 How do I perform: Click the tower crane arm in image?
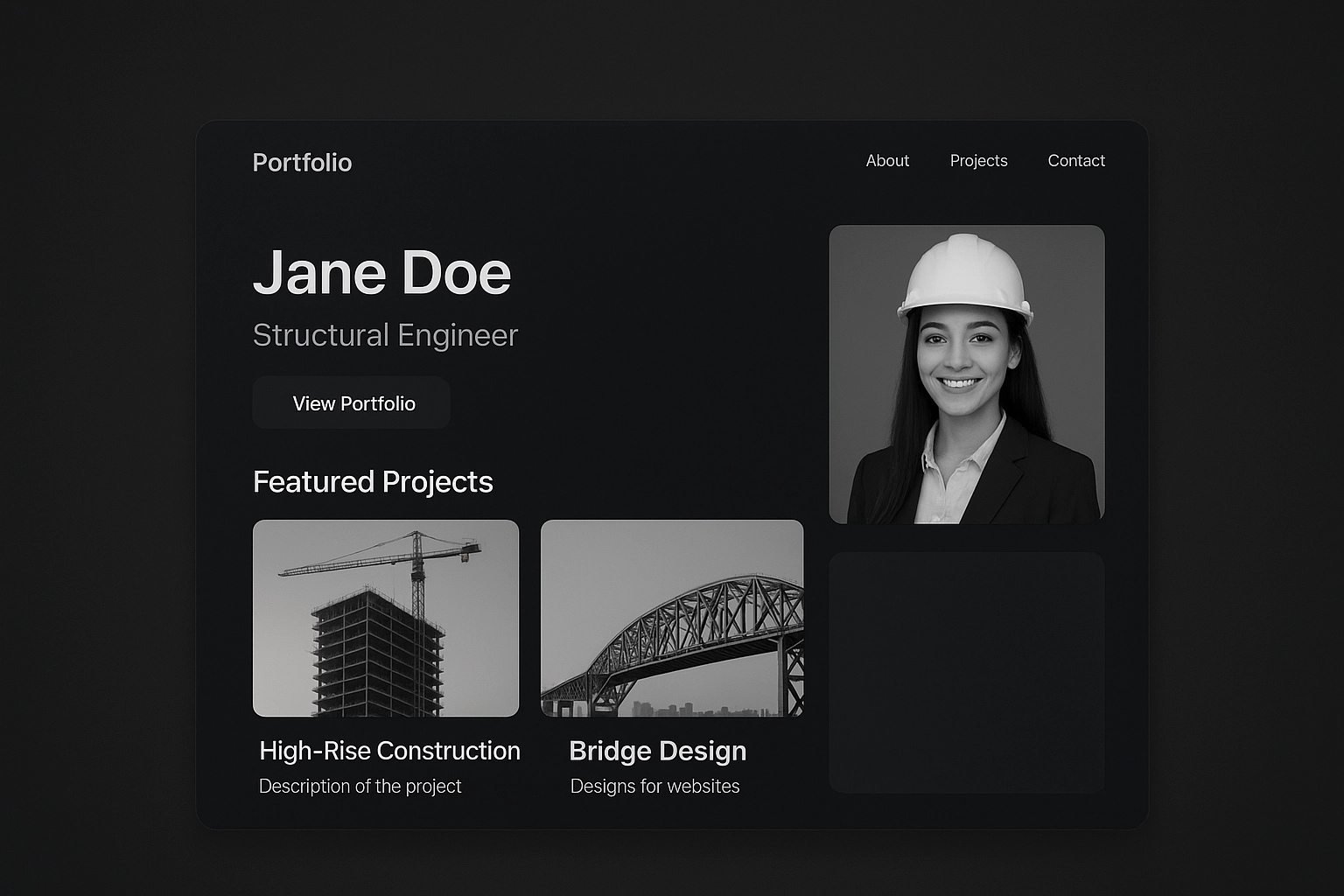click(350, 562)
